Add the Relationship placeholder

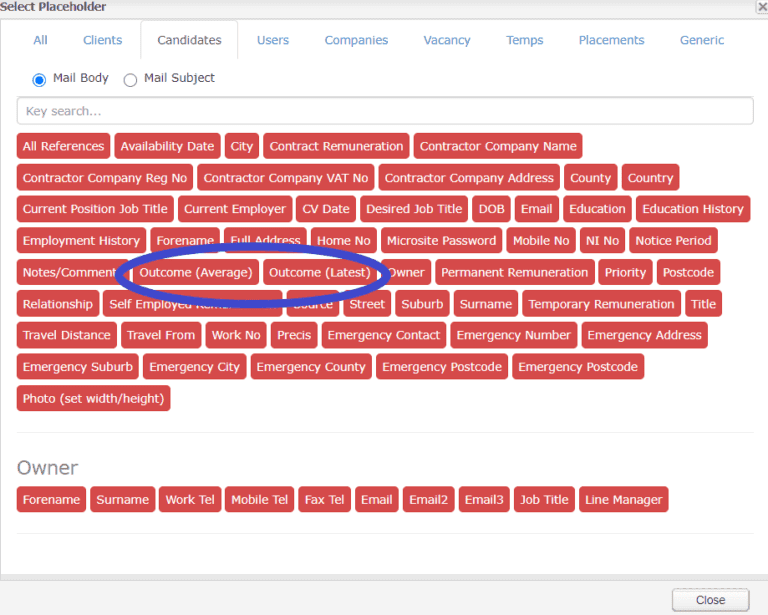58,304
